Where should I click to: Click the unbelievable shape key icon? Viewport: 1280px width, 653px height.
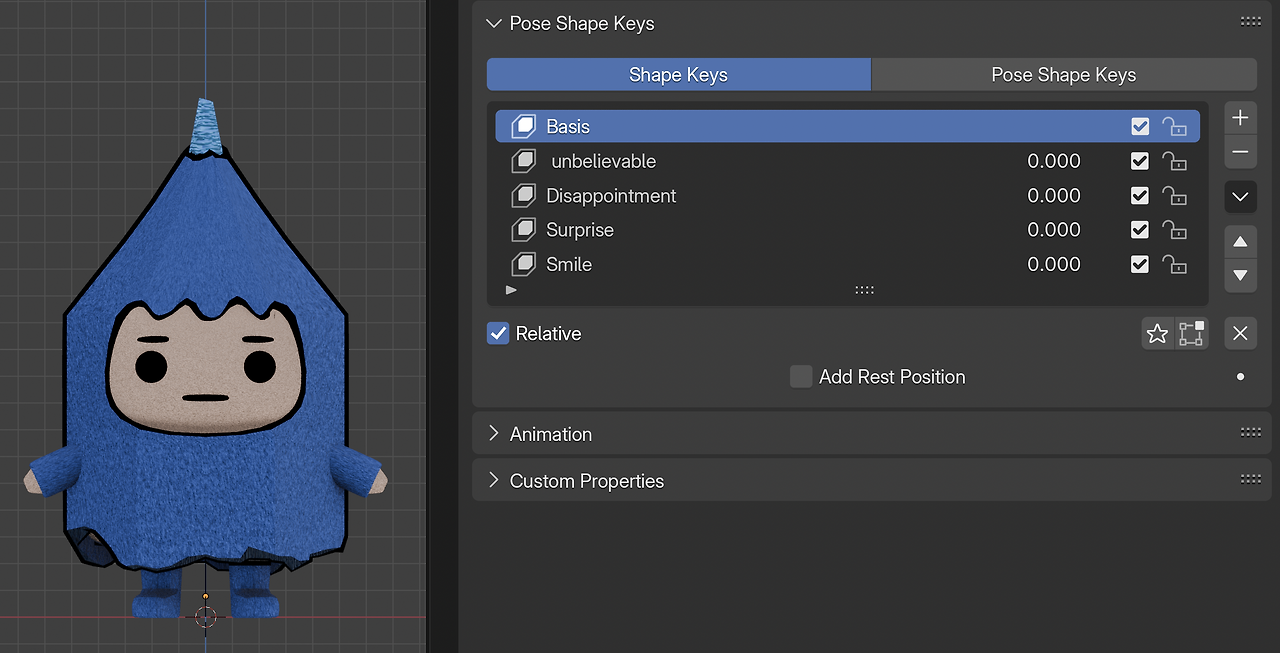click(x=524, y=161)
